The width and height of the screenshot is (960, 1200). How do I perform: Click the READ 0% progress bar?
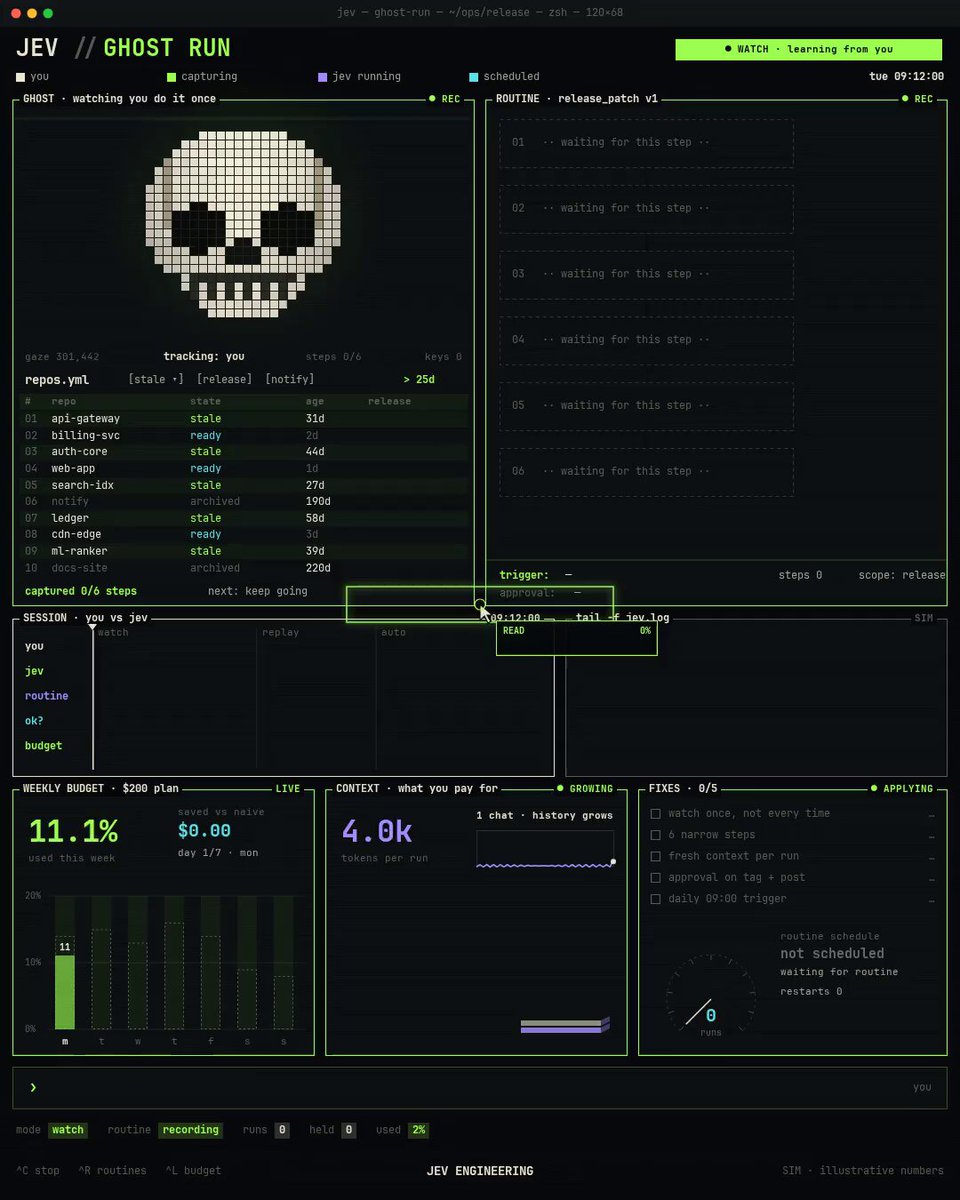[576, 638]
